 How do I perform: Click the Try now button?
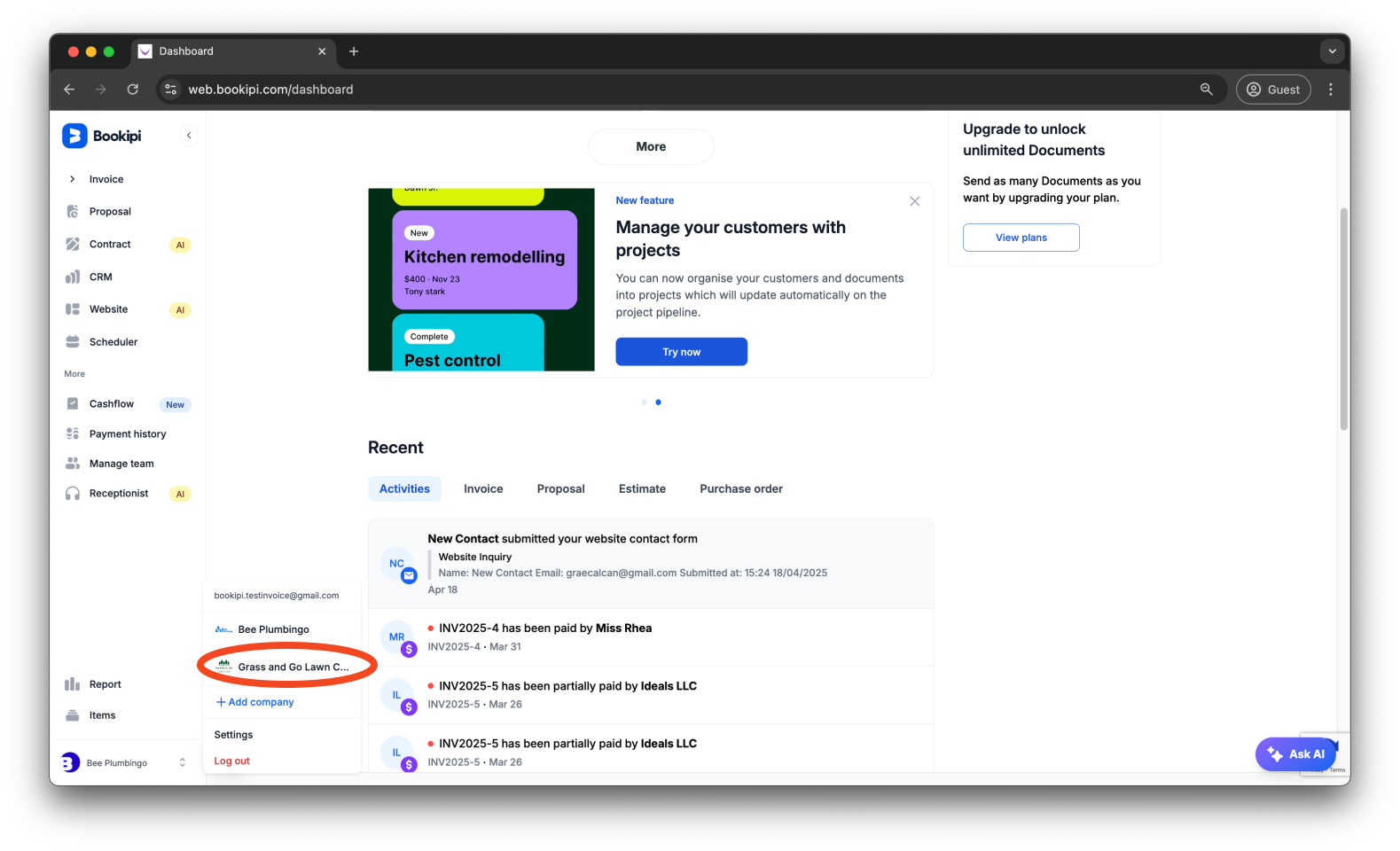click(682, 352)
